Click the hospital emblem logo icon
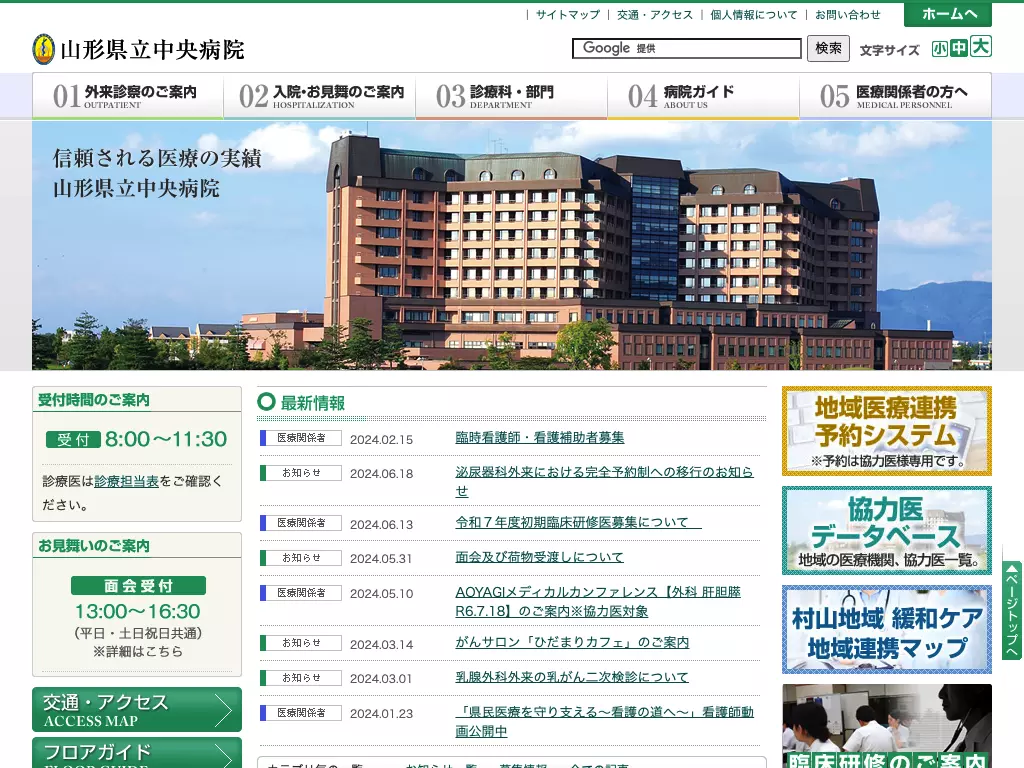1024x768 pixels. [43, 50]
